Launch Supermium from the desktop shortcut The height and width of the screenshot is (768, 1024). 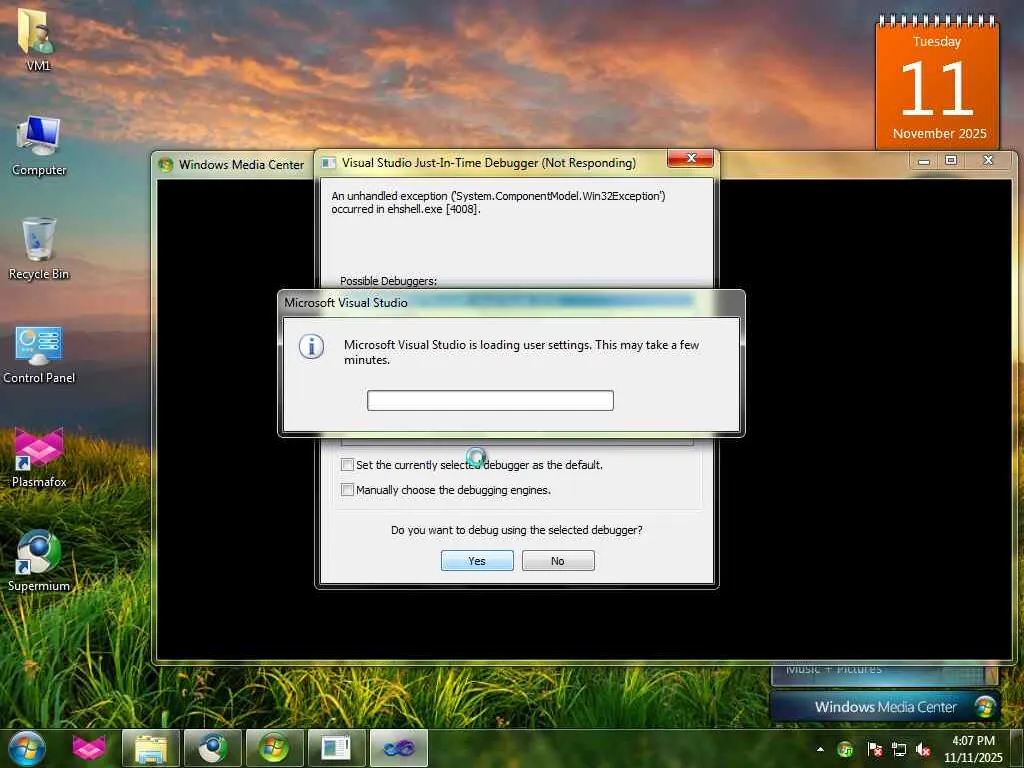pyautogui.click(x=39, y=562)
